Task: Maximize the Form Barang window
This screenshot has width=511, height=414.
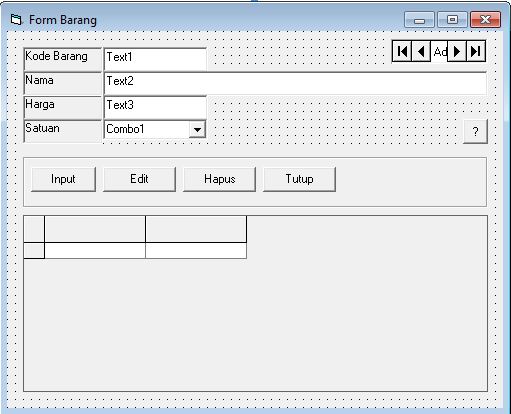Action: (452, 20)
